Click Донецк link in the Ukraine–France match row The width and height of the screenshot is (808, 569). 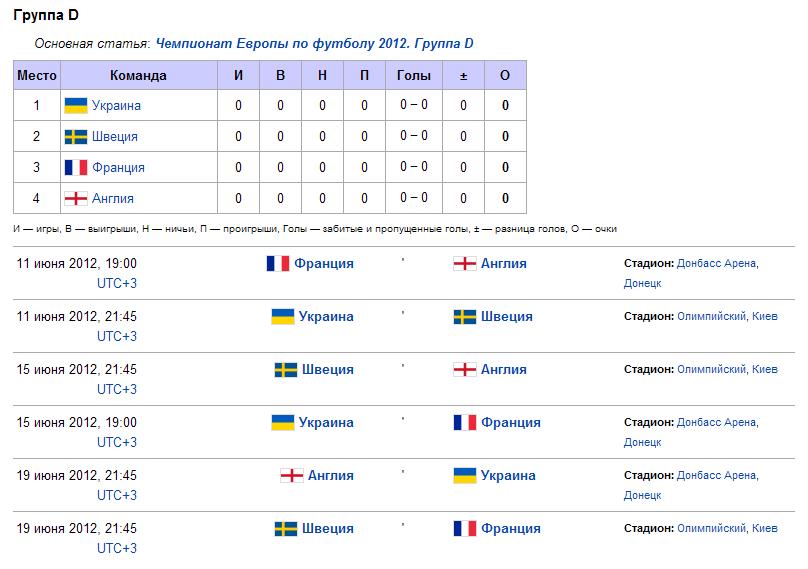coord(643,442)
